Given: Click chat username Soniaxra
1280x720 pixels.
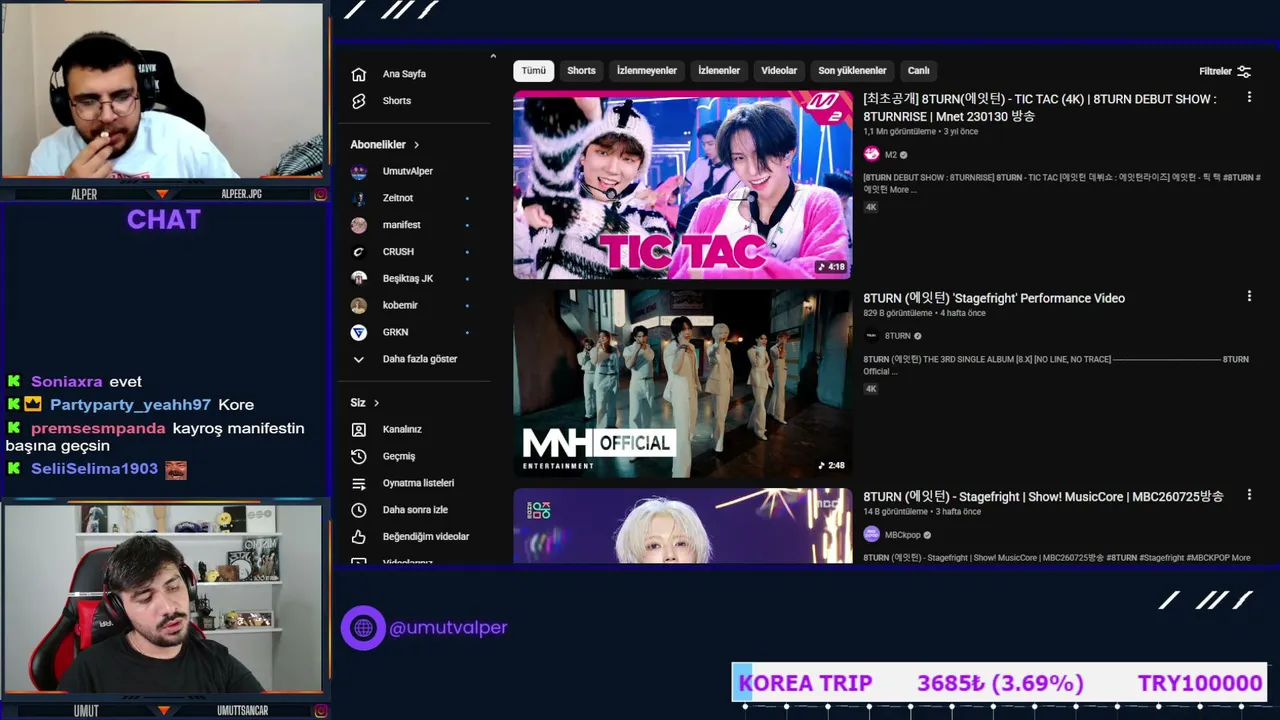Looking at the screenshot, I should pos(66,382).
